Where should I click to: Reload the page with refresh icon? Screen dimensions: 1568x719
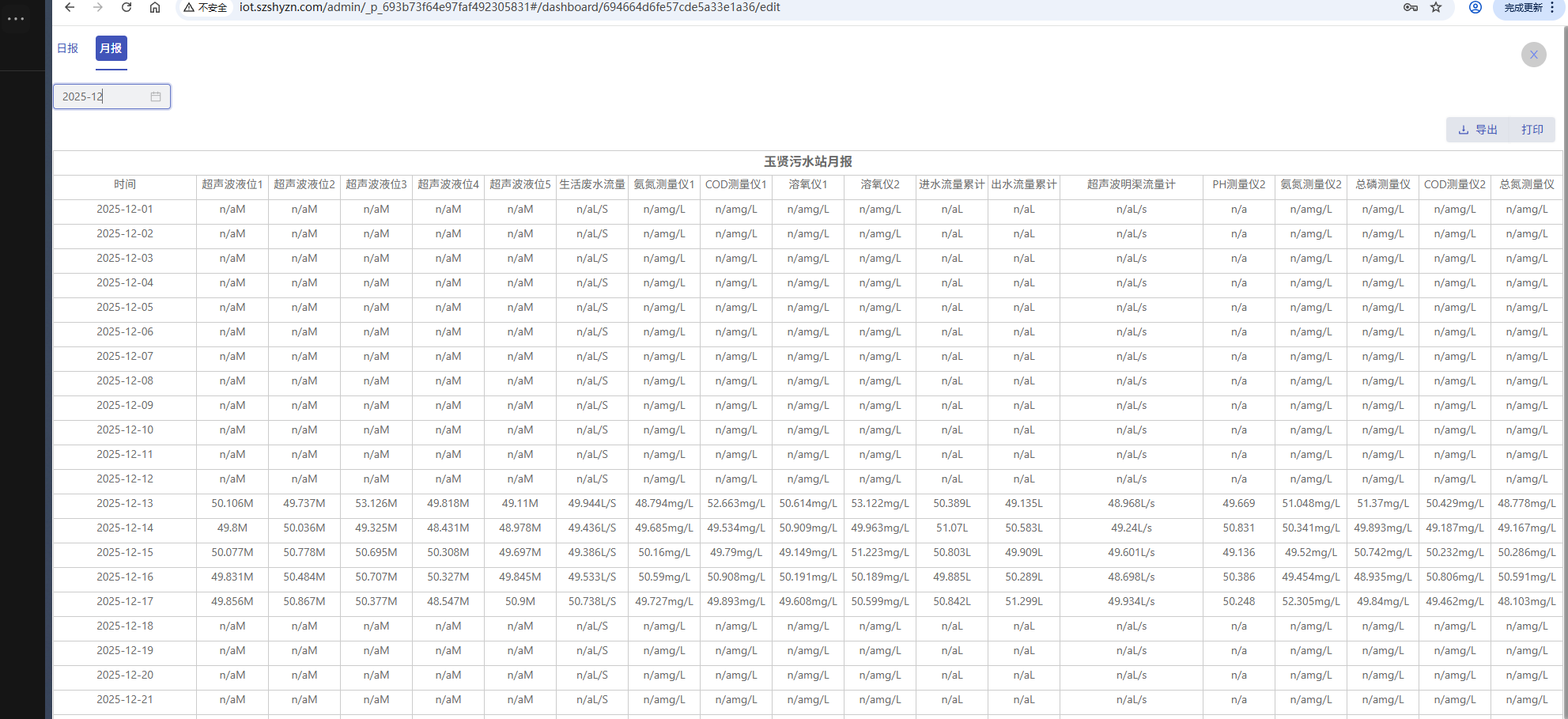(127, 7)
